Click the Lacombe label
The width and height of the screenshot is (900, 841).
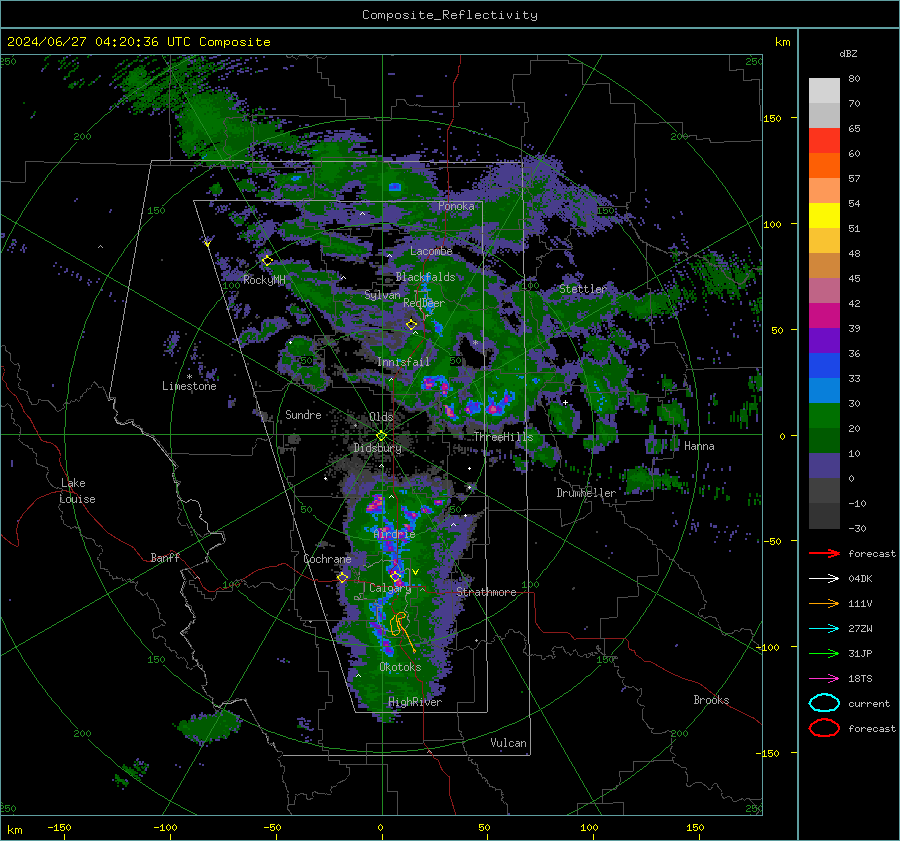click(x=431, y=251)
